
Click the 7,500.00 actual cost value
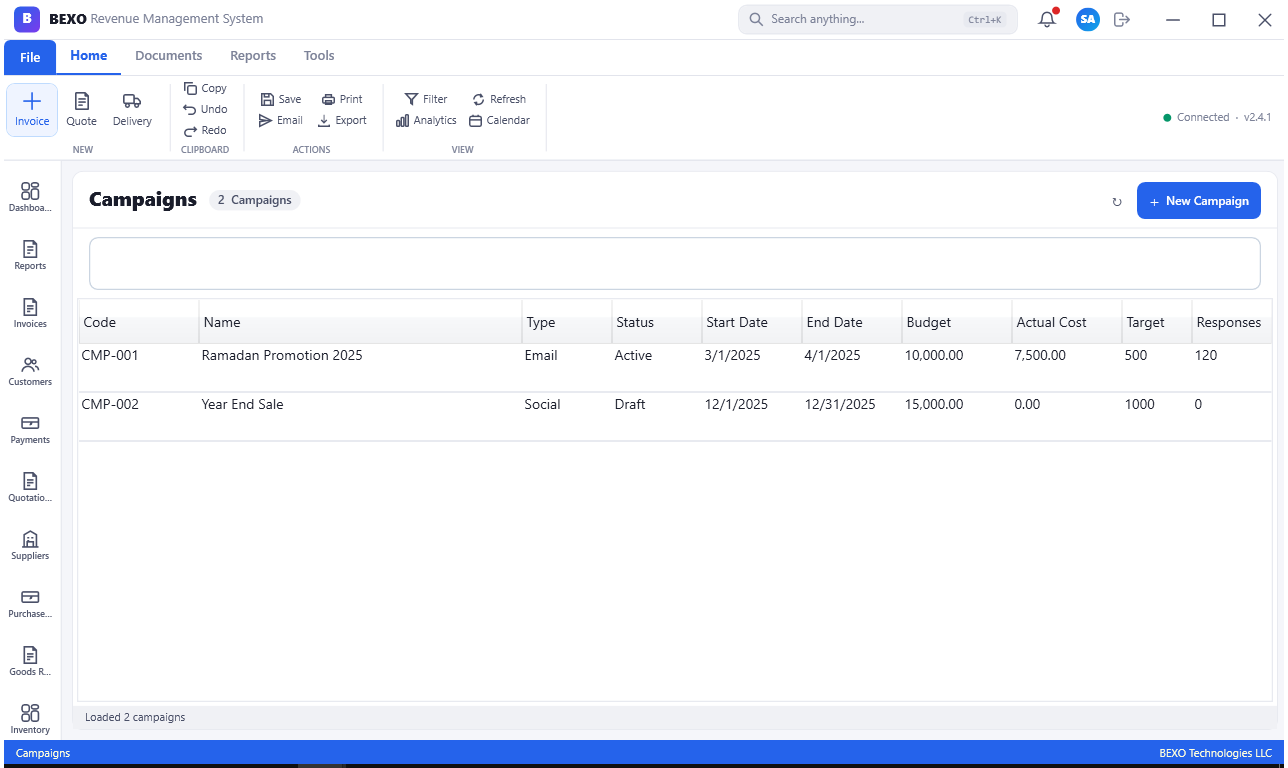[1040, 356]
